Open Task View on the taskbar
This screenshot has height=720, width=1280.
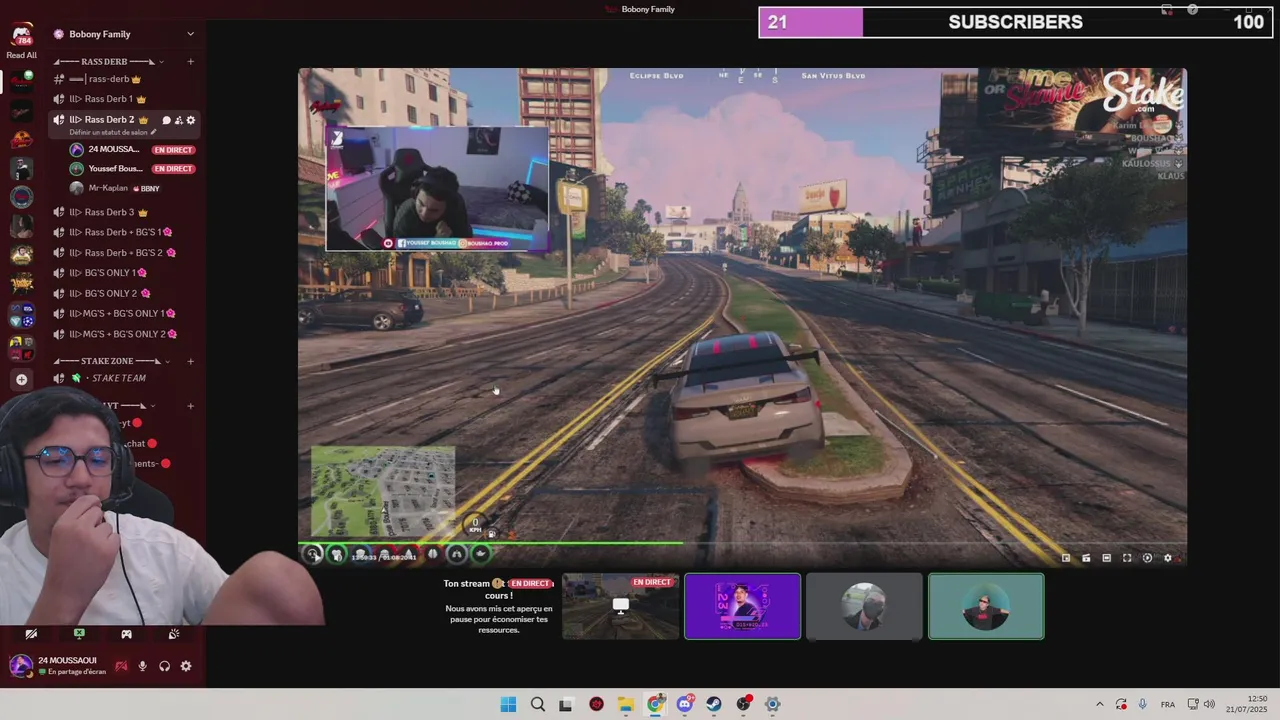(x=566, y=704)
